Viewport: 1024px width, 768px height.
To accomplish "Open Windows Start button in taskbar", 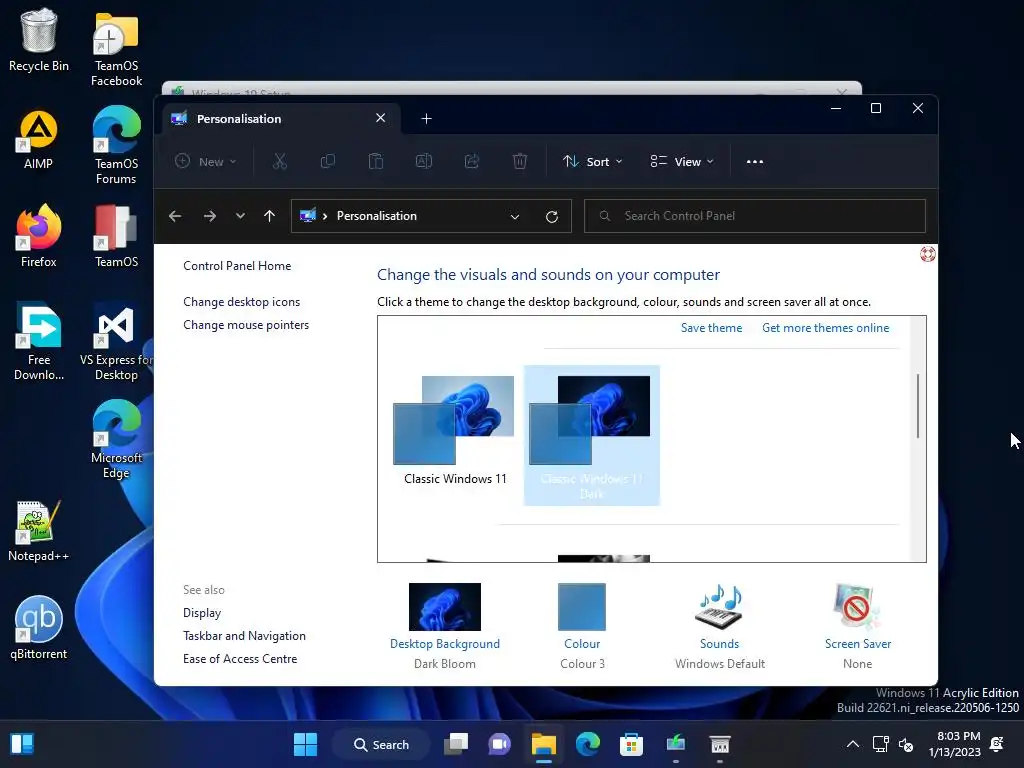I will (x=305, y=744).
